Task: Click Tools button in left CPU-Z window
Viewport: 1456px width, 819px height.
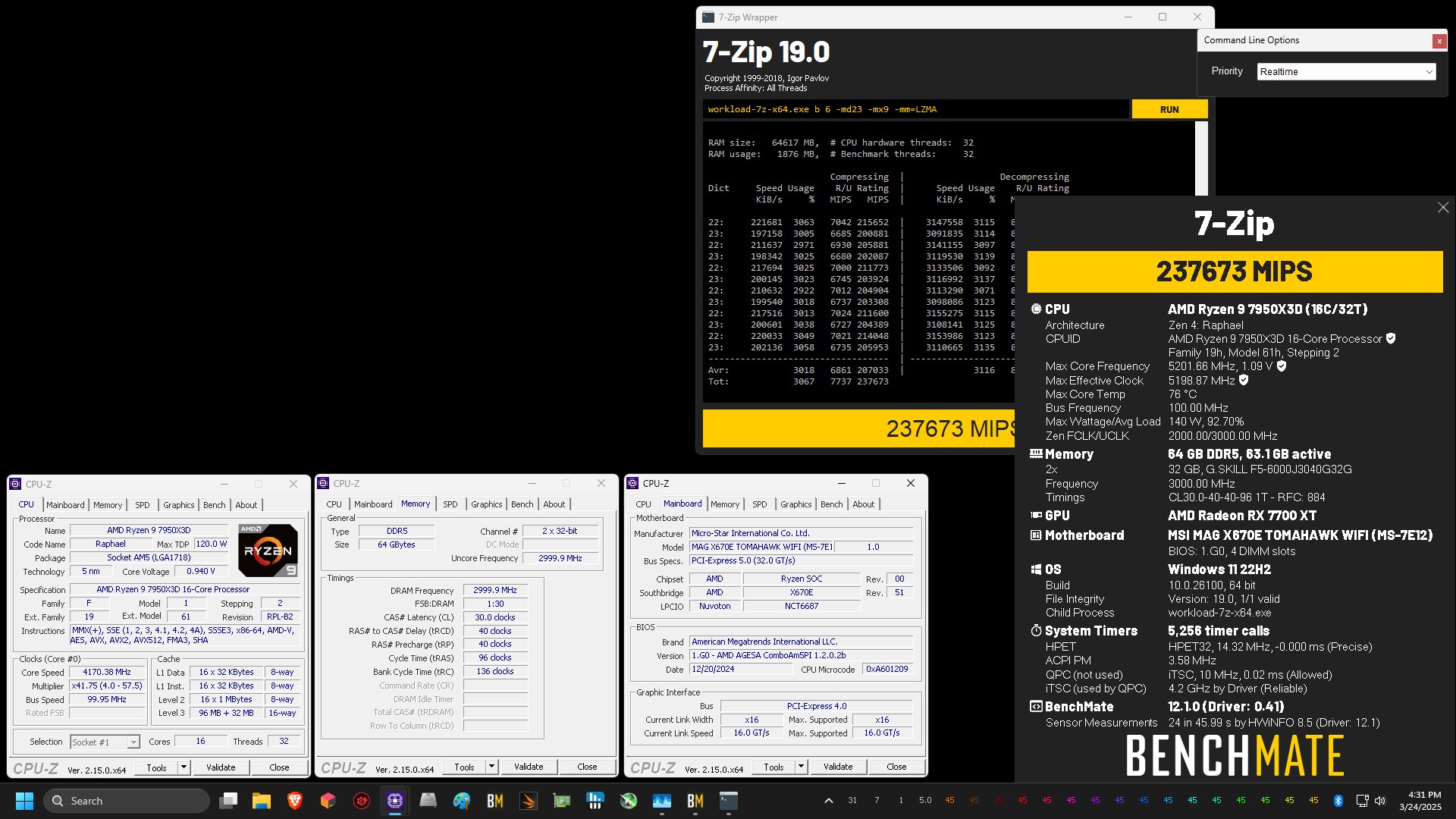Action: click(x=156, y=767)
